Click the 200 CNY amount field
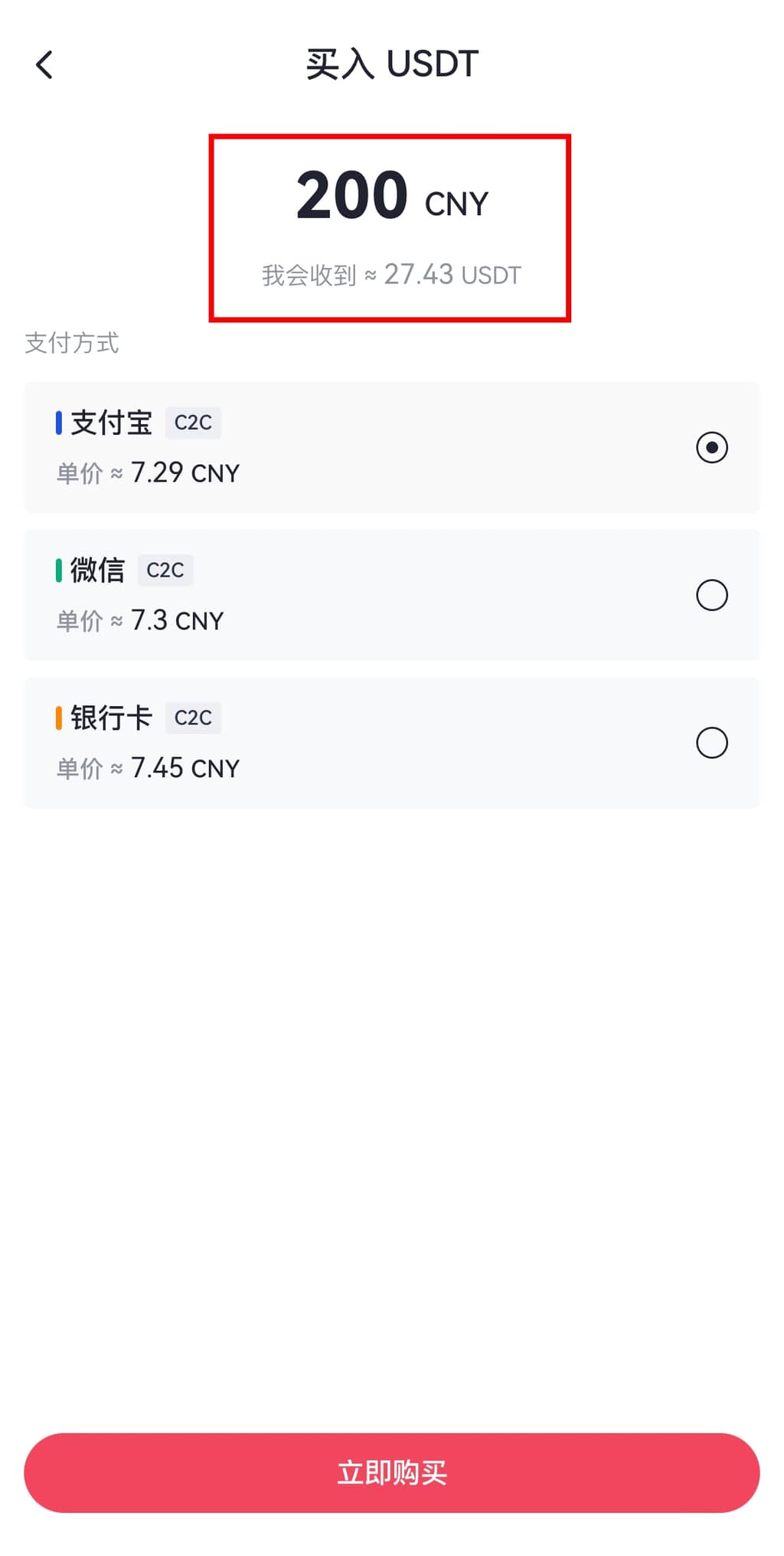 (x=391, y=196)
